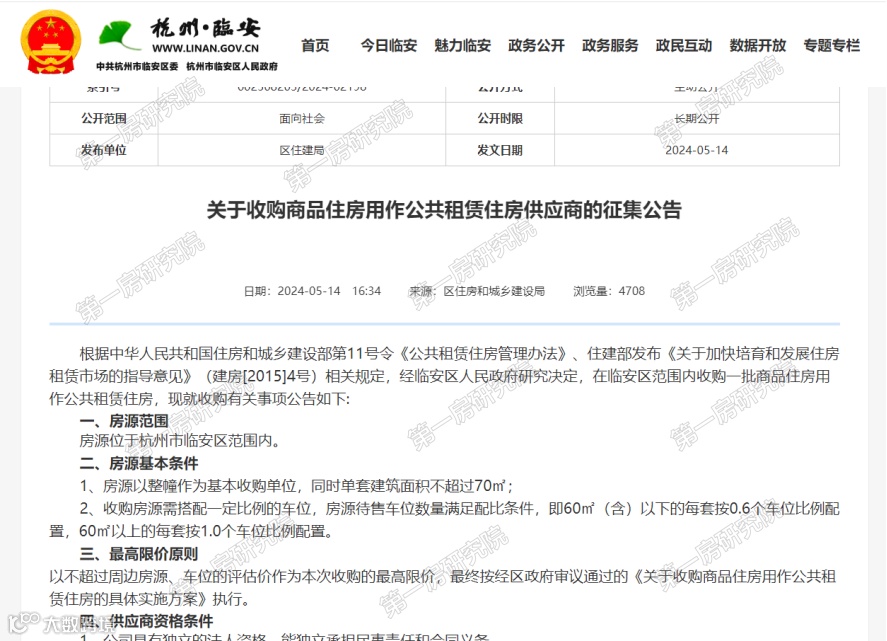Image resolution: width=887 pixels, height=641 pixels.
Task: Click the 浏览量：4708 view count
Action: [609, 291]
